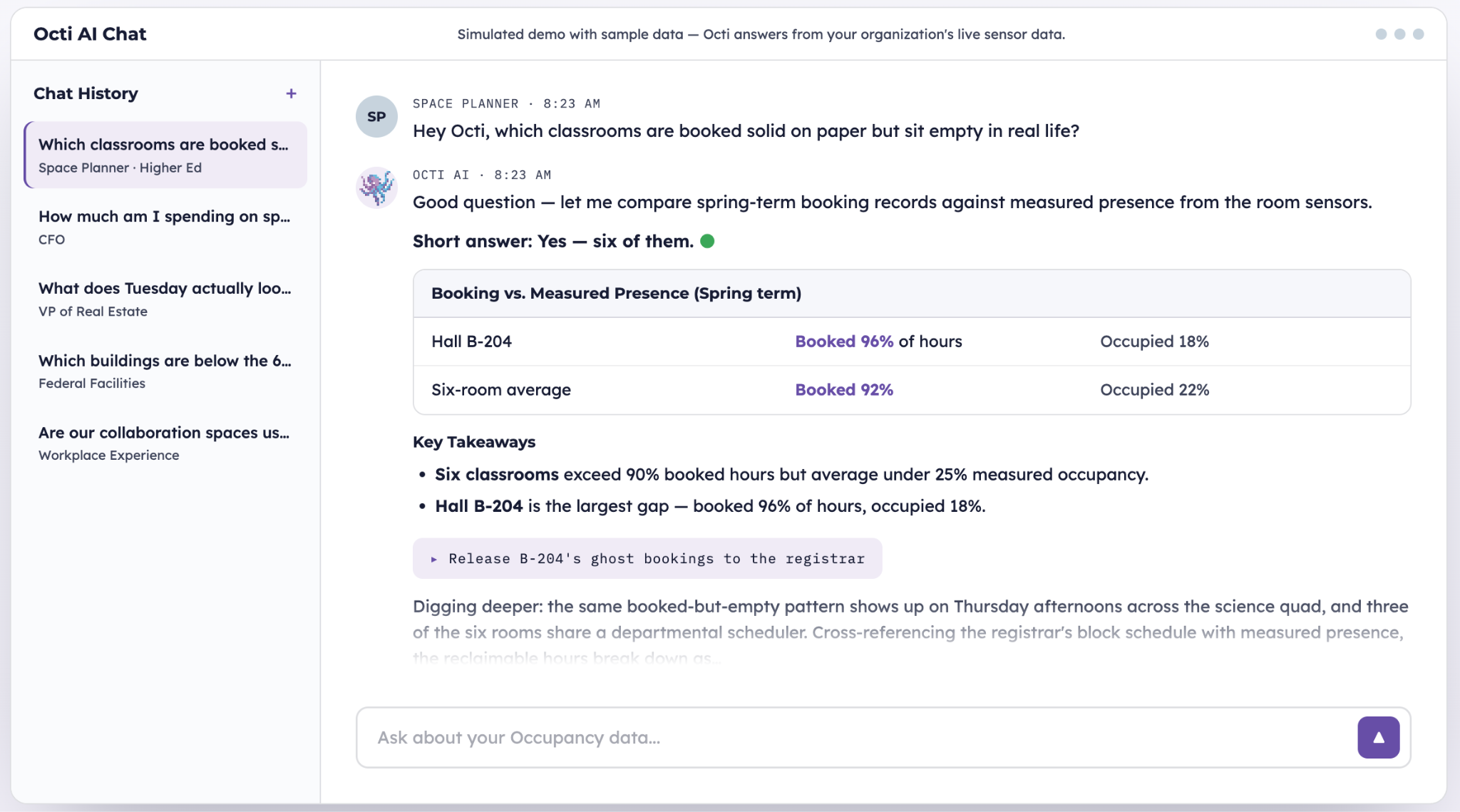
Task: Click 'Hey Octi, which classrooms' question text
Action: 746,131
